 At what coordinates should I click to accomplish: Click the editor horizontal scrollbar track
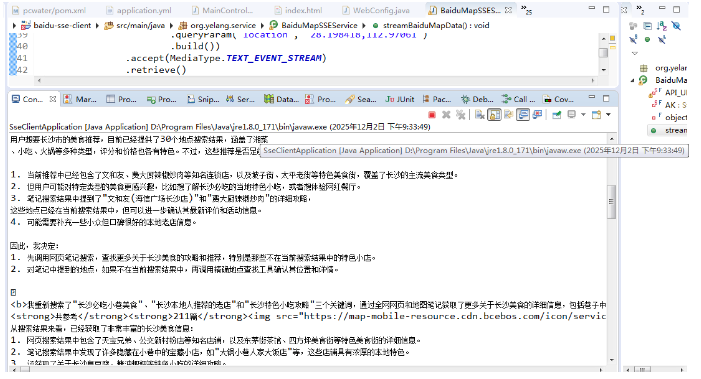click(316, 80)
